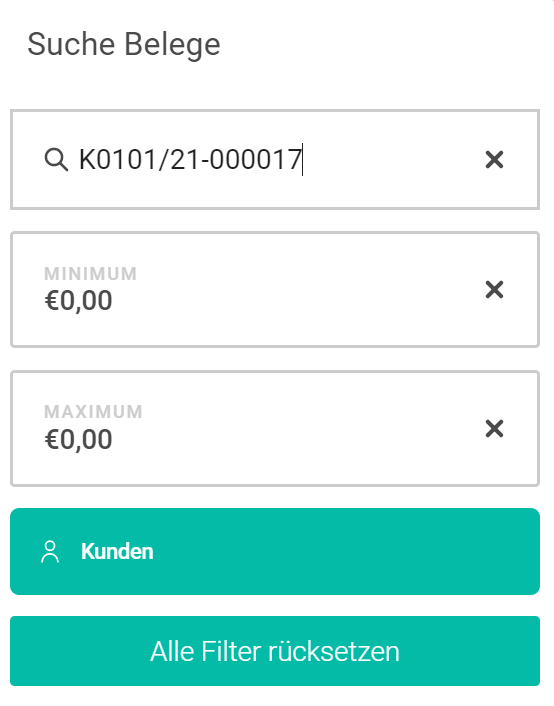The width and height of the screenshot is (554, 706).
Task: Click the MINIMUM field label
Action: tap(90, 274)
